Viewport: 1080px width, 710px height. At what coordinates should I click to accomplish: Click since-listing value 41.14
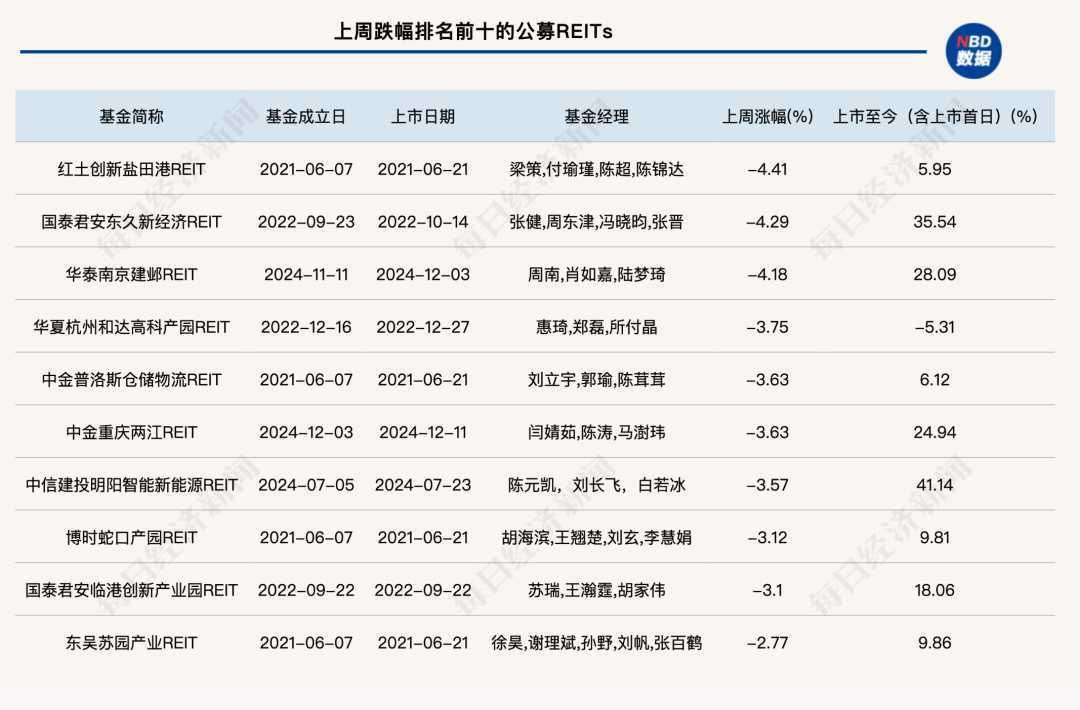pos(935,485)
